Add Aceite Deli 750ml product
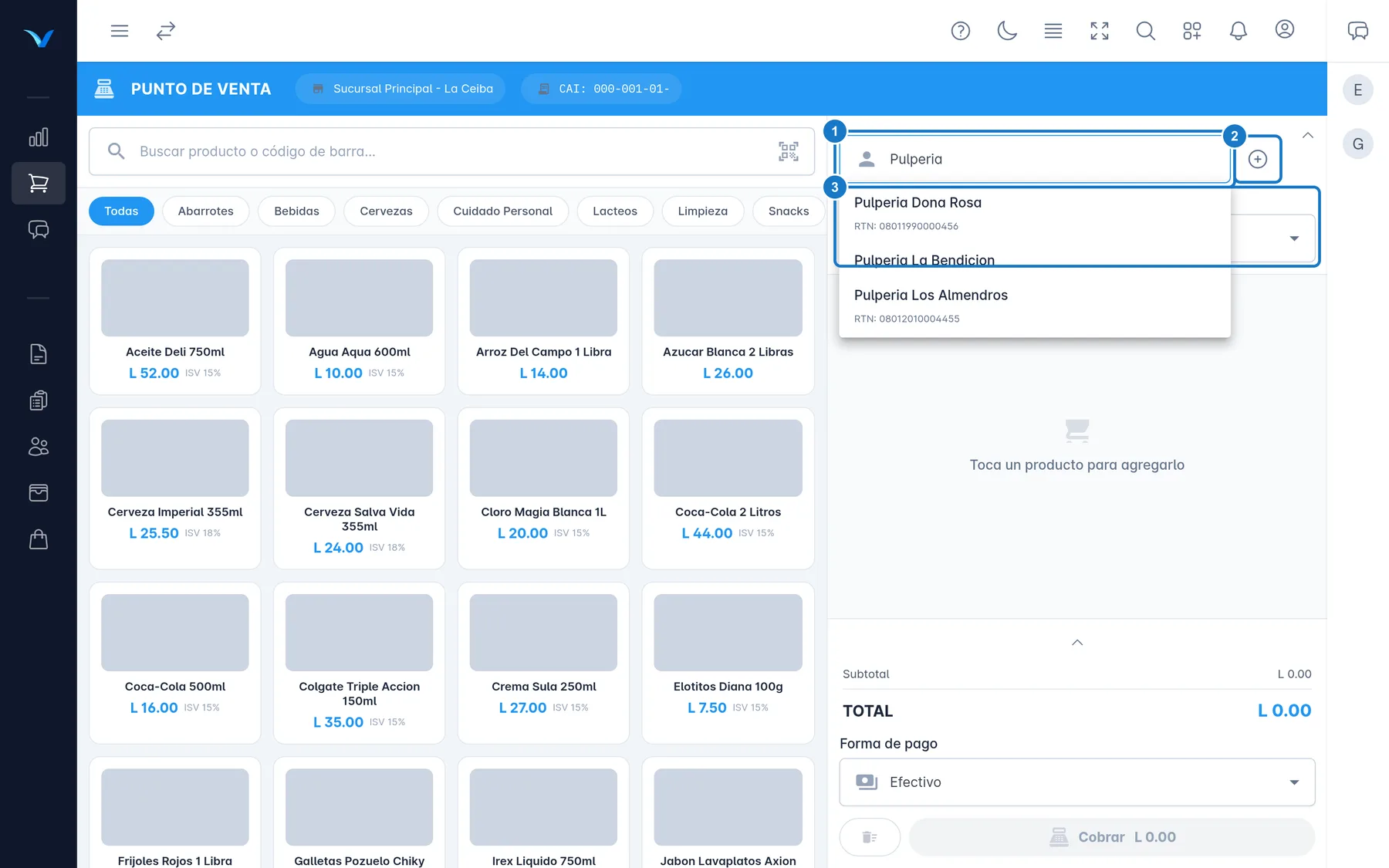This screenshot has height=868, width=1389. 175,321
